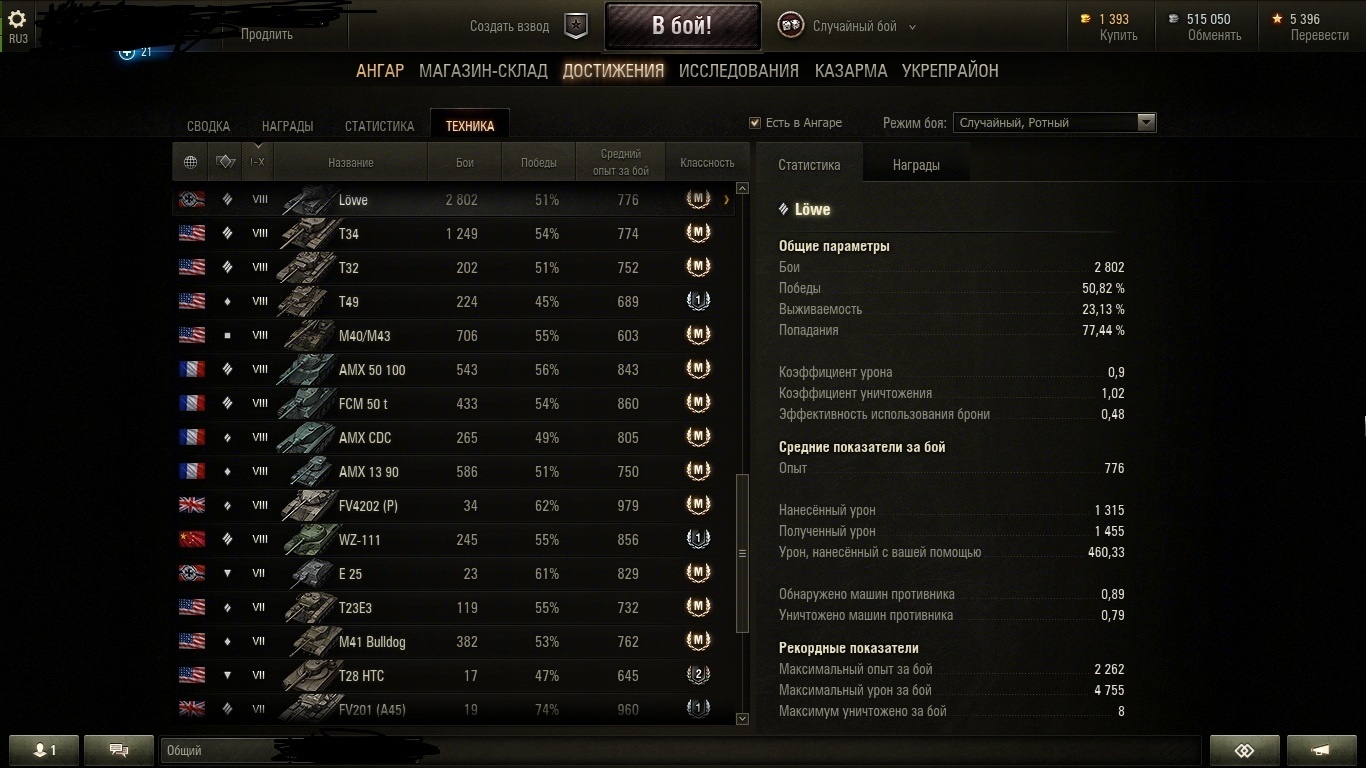Open contacts list icon in bottom bar

click(43, 750)
